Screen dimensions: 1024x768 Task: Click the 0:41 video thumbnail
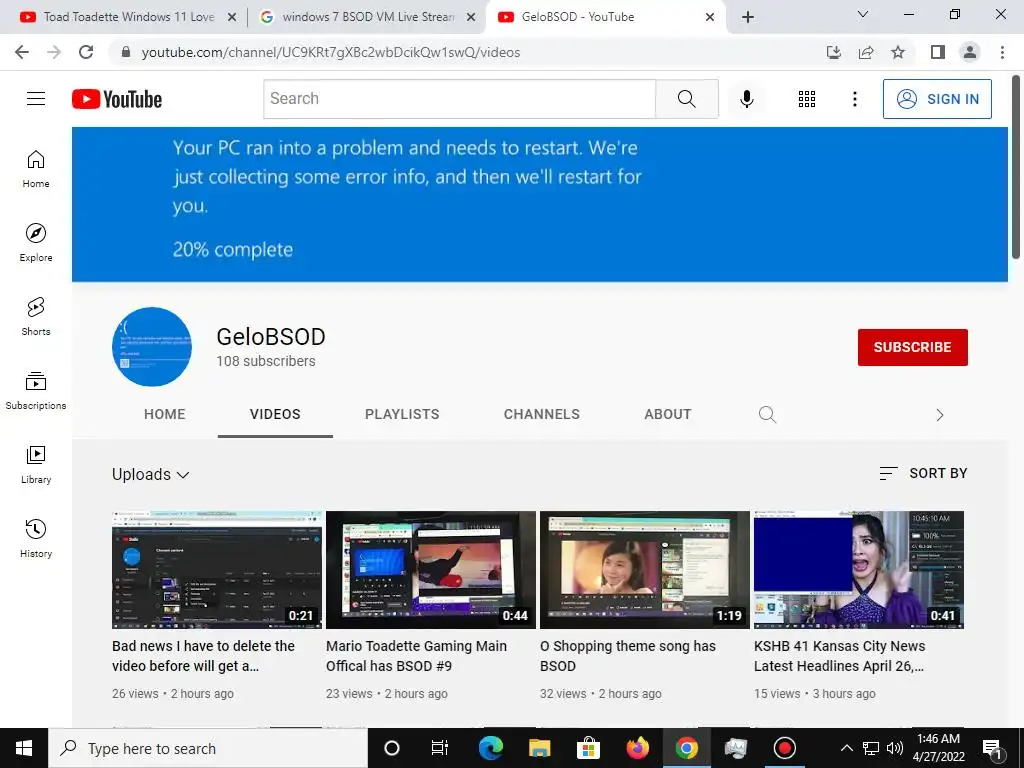point(859,569)
